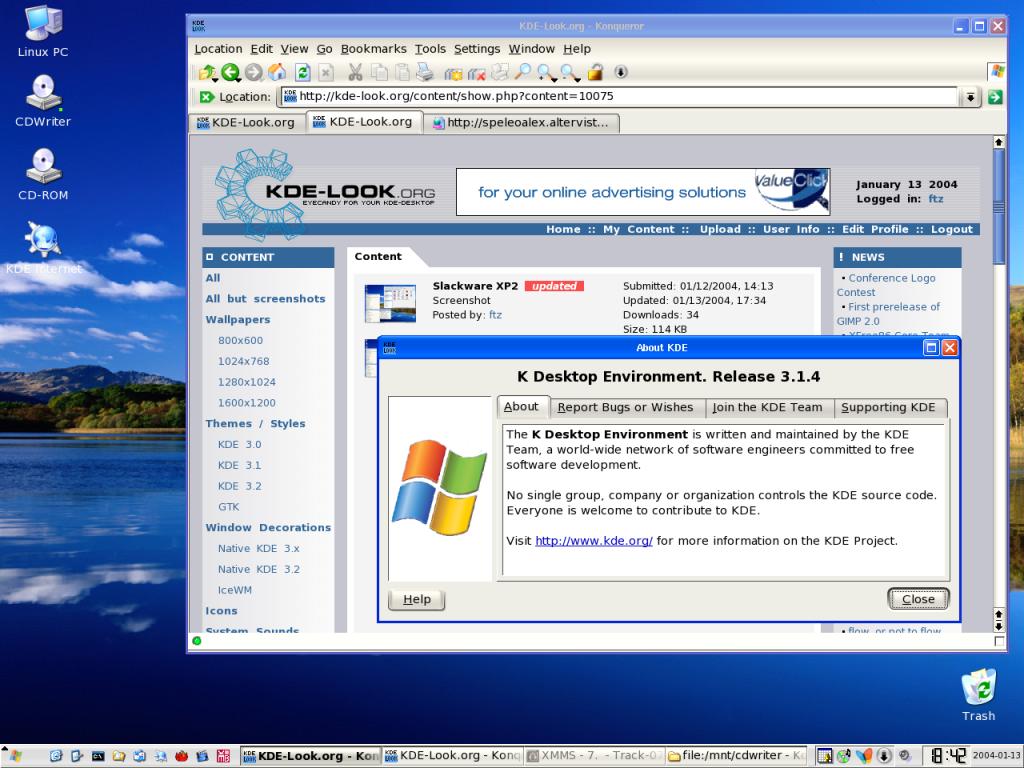
Task: Select the Supporting KDE tab
Action: click(x=888, y=408)
